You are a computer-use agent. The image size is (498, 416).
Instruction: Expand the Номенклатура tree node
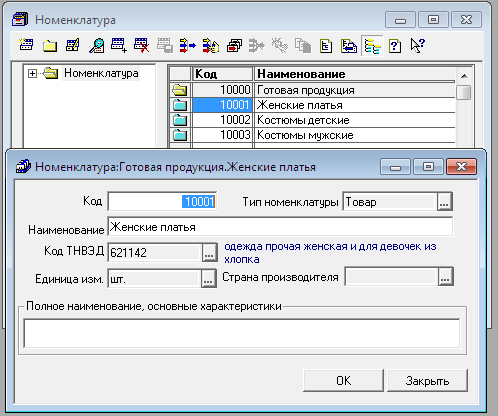tap(32, 73)
